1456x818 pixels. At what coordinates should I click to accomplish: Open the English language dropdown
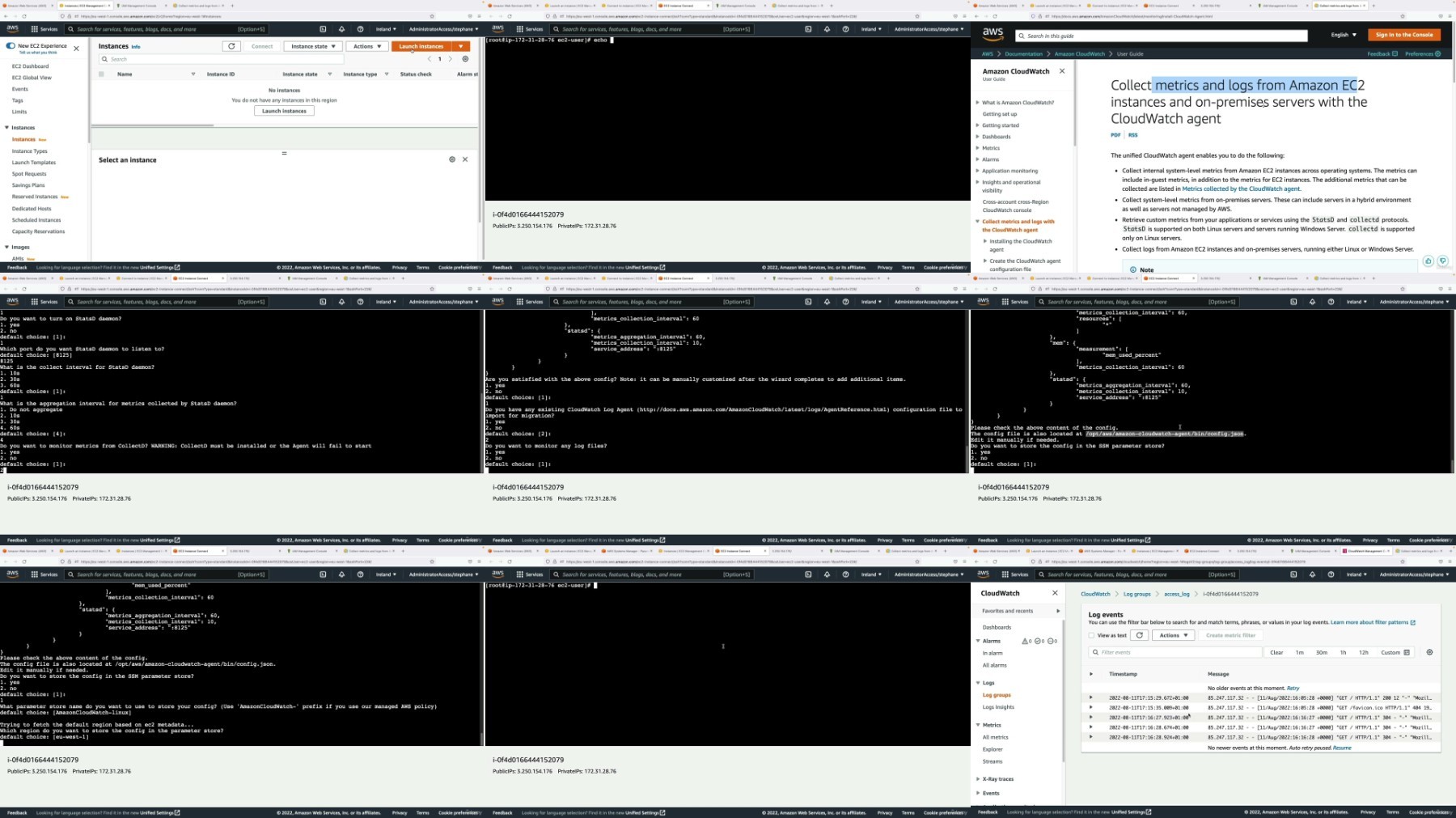1344,35
